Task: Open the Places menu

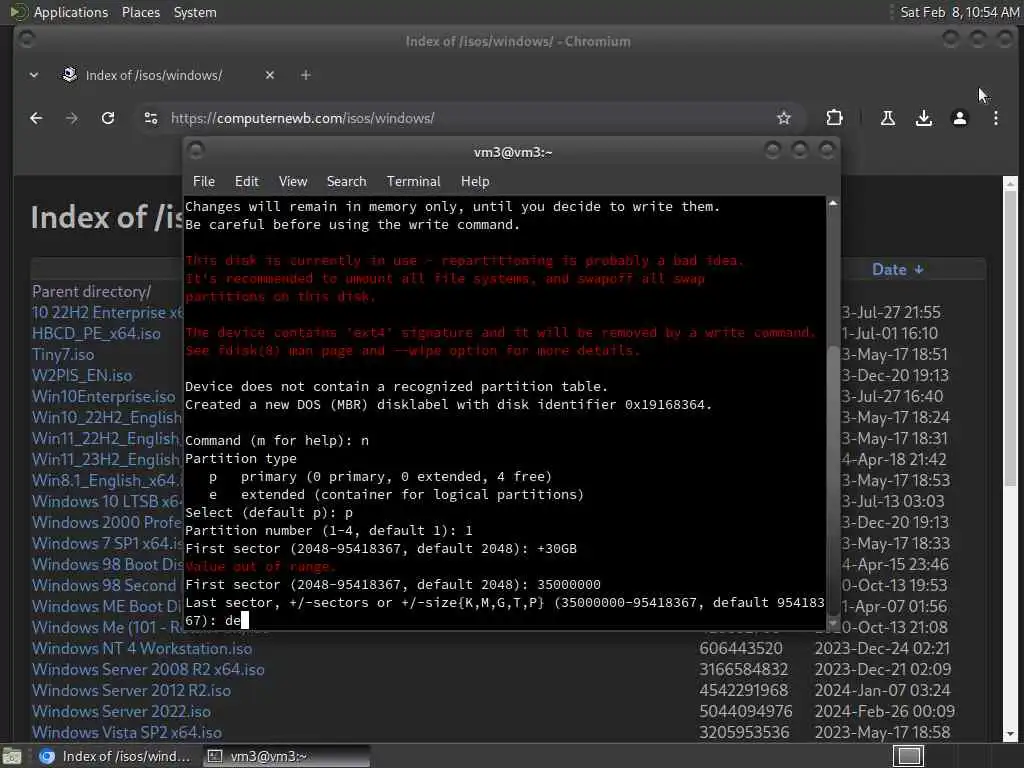Action: click(141, 12)
